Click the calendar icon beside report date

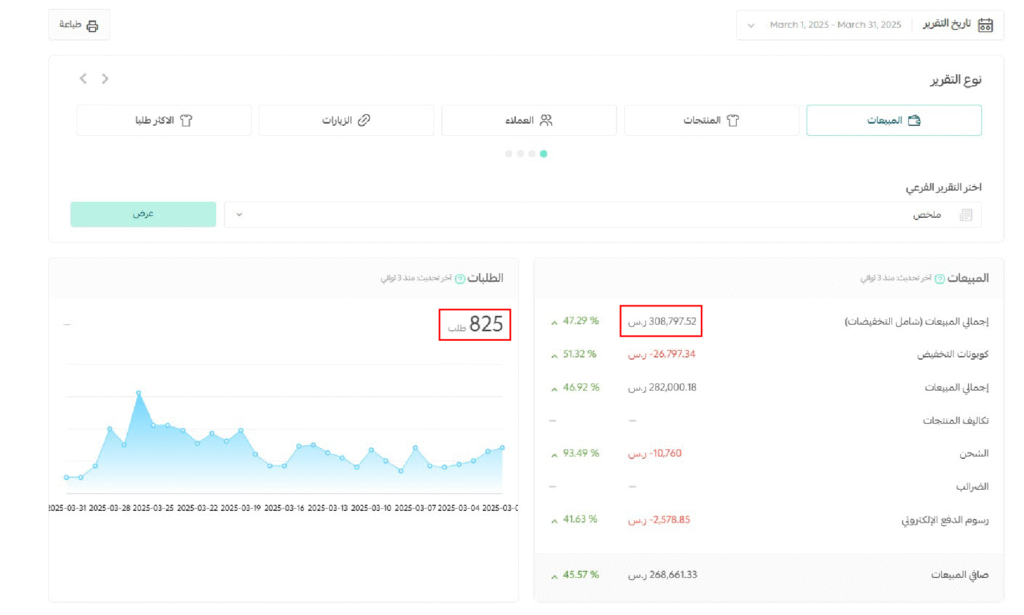pos(985,25)
